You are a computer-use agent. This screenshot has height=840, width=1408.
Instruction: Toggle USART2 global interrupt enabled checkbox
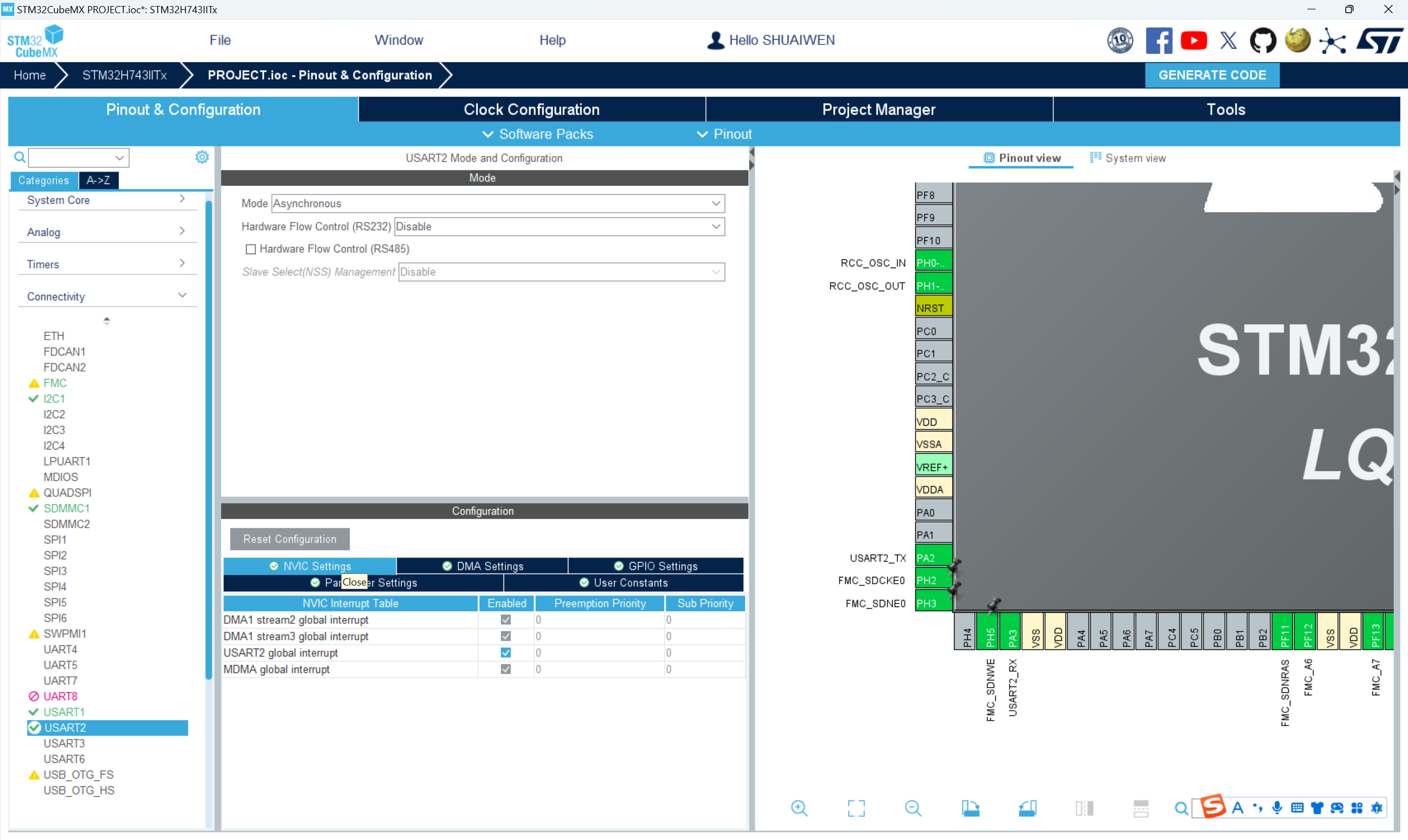pos(505,653)
